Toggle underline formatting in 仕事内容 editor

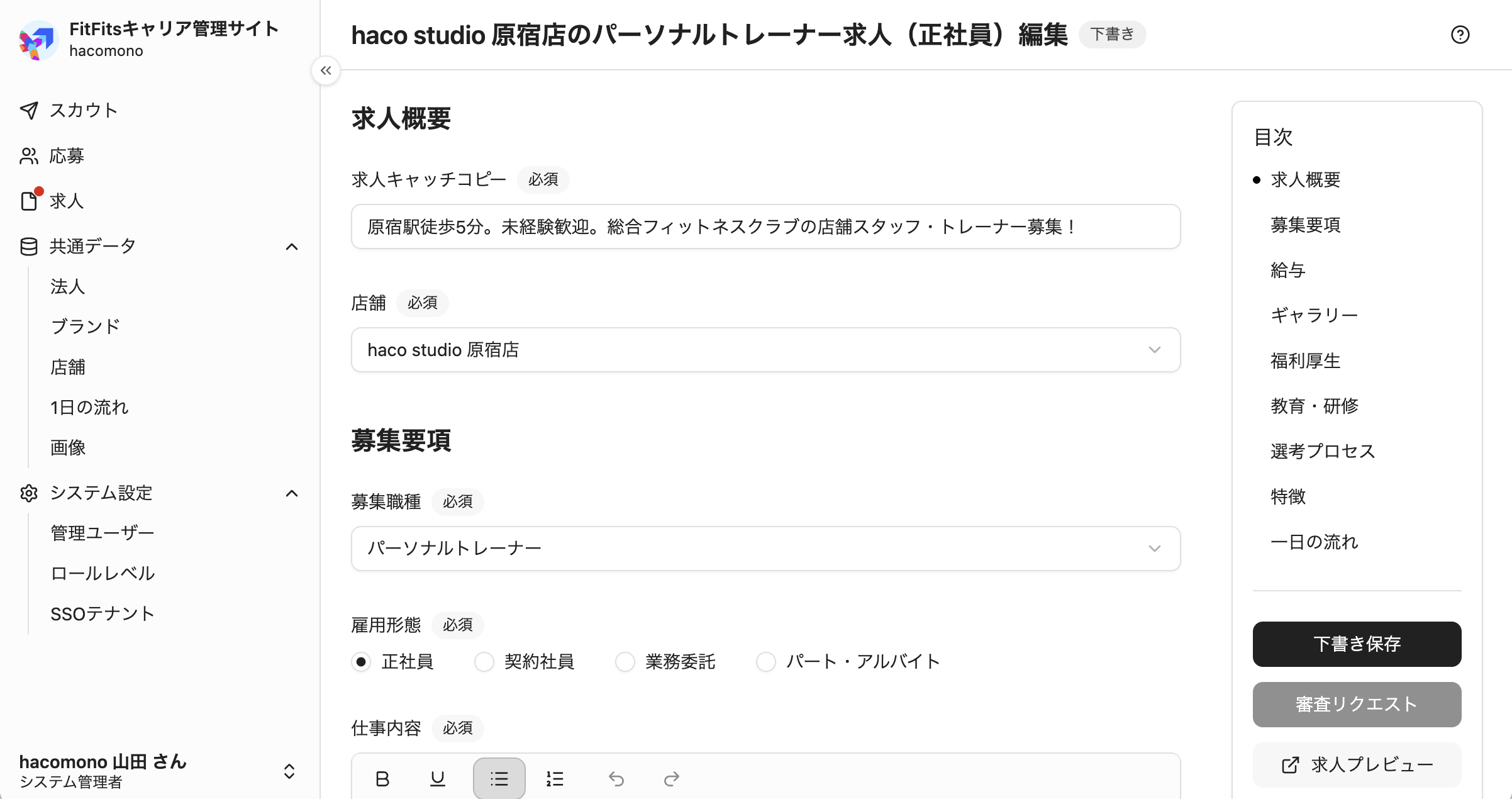pos(437,779)
